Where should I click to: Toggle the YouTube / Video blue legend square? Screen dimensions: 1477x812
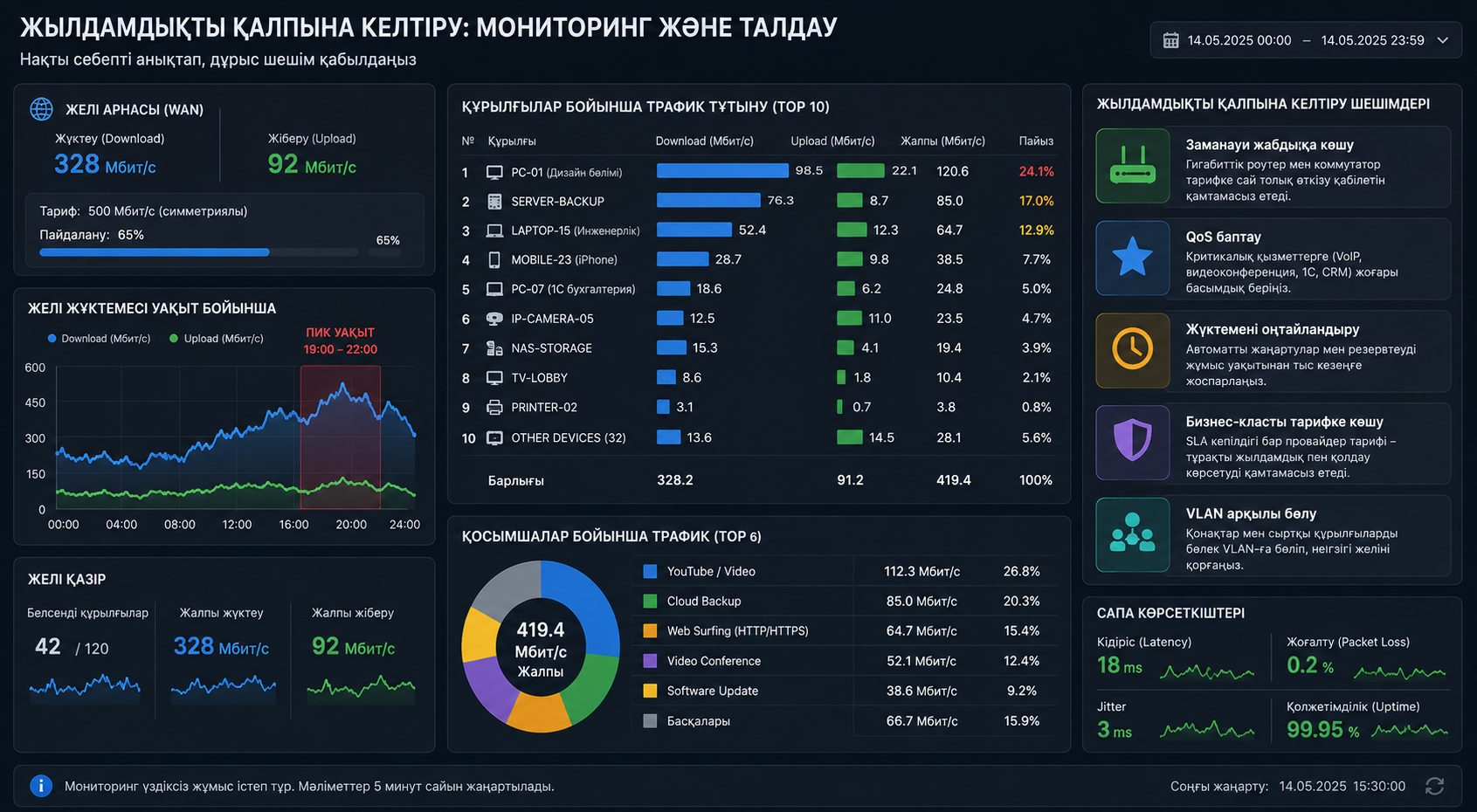coord(650,571)
